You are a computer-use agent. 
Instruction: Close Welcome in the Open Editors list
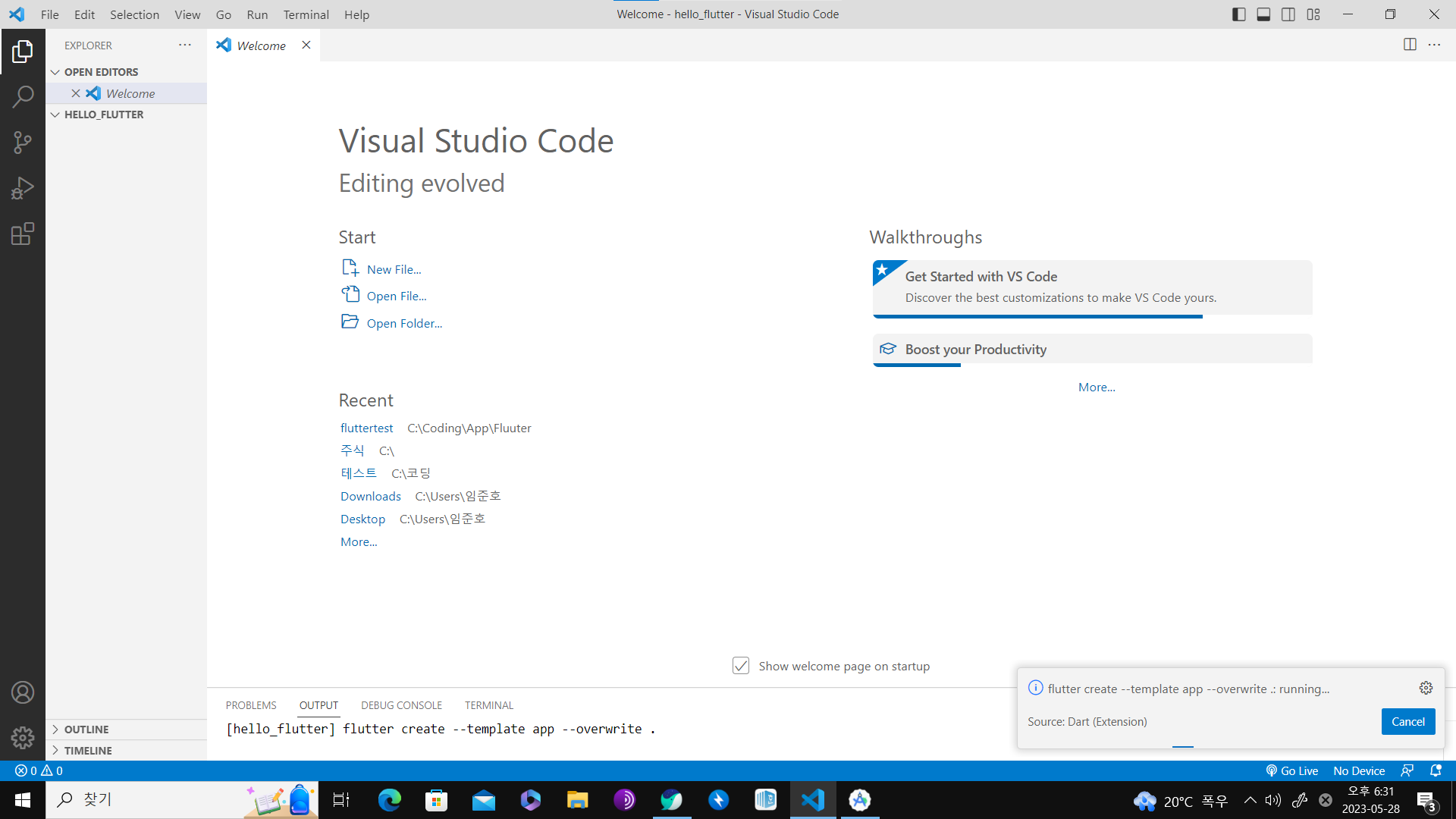[x=76, y=93]
